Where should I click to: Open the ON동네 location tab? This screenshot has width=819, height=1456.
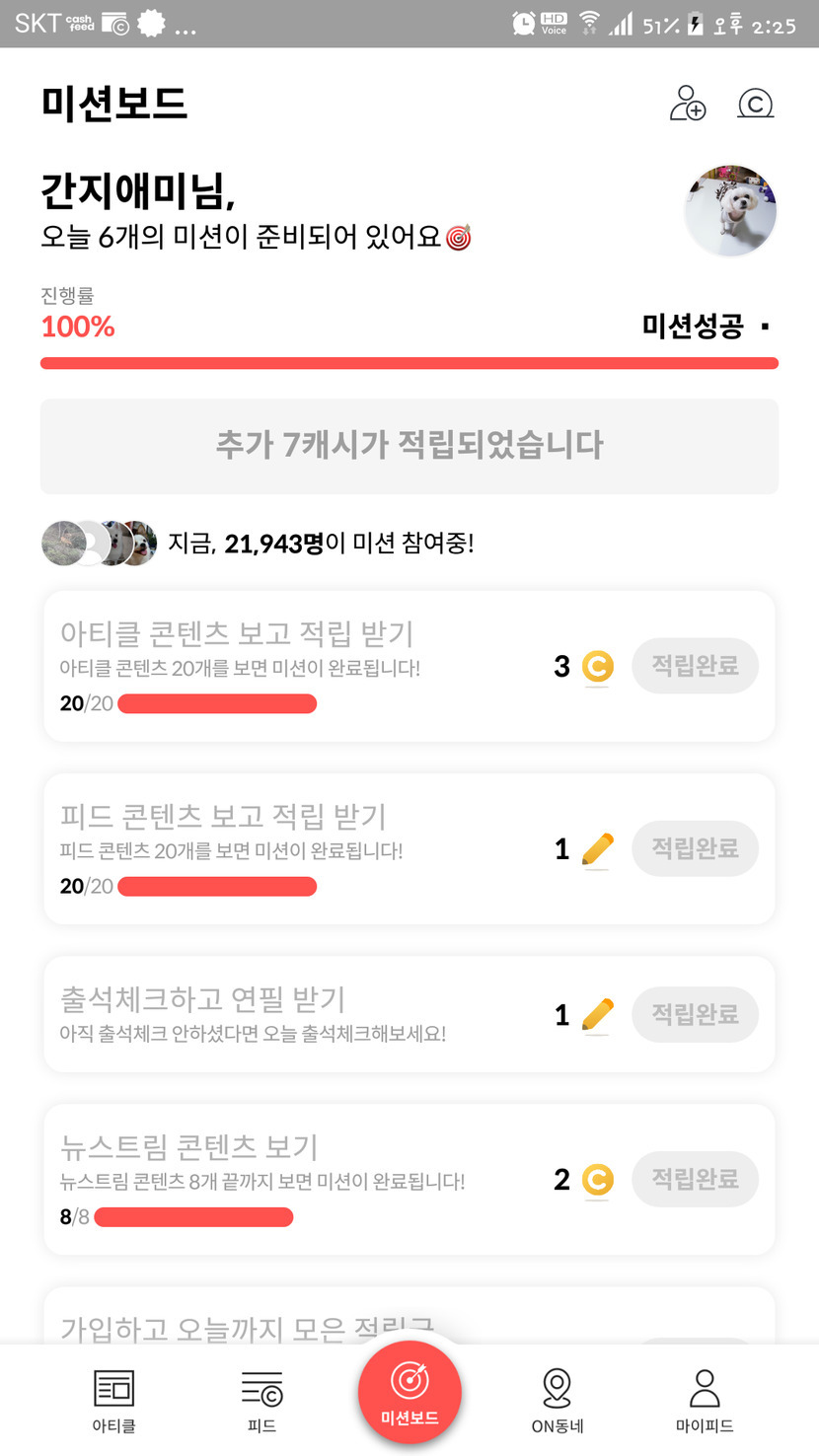tap(558, 1400)
